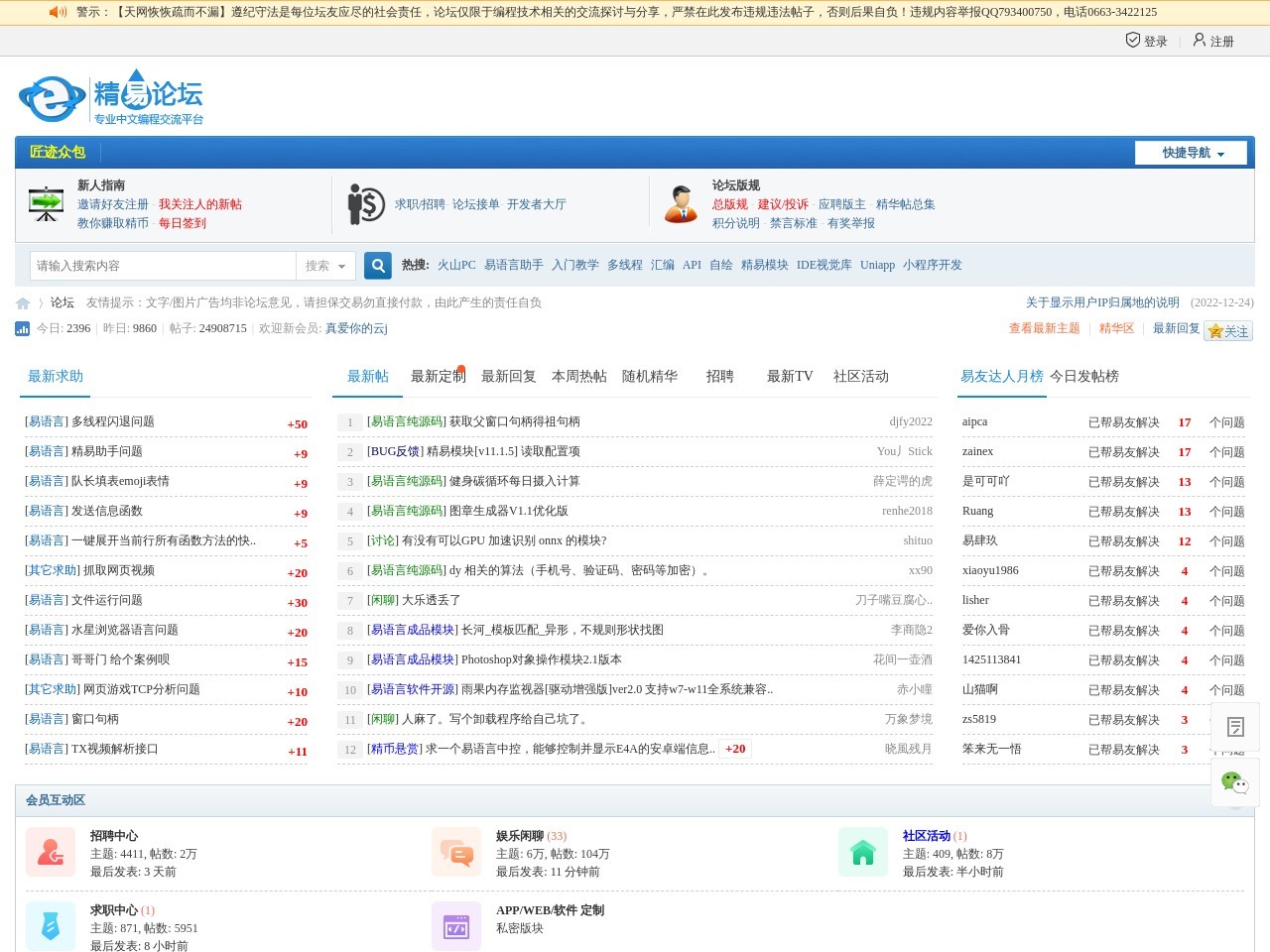Image resolution: width=1270 pixels, height=952 pixels.
Task: Click the 论坛 breadcrumb link
Action: (x=63, y=302)
